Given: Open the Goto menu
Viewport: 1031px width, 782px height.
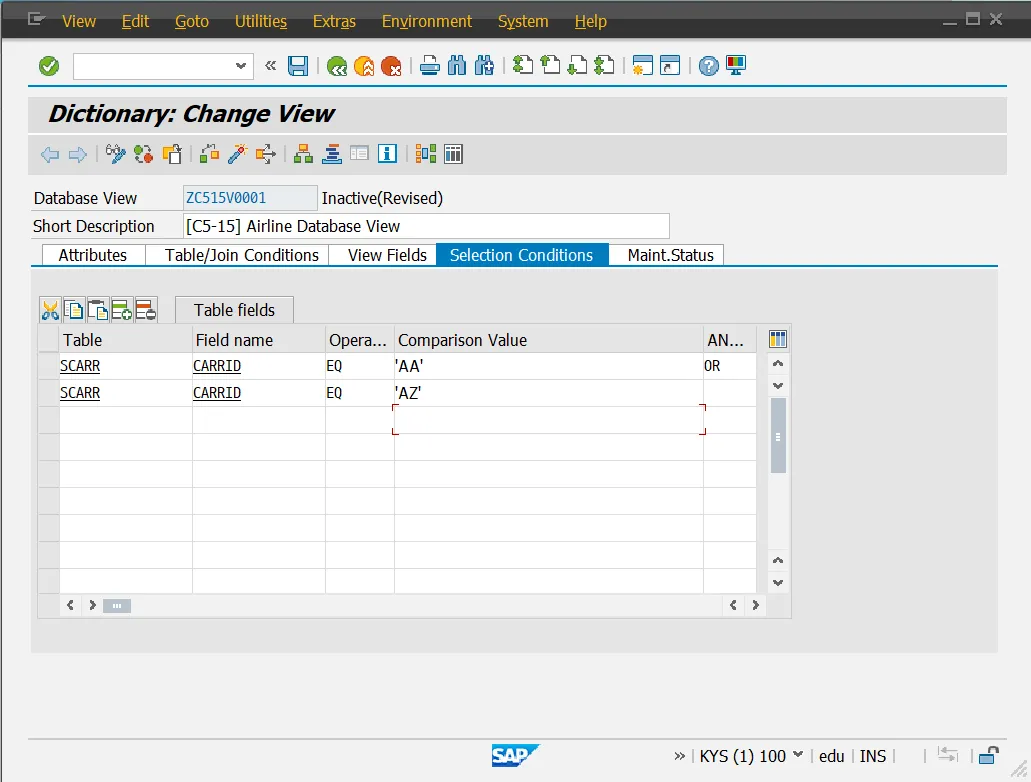Looking at the screenshot, I should pyautogui.click(x=192, y=21).
